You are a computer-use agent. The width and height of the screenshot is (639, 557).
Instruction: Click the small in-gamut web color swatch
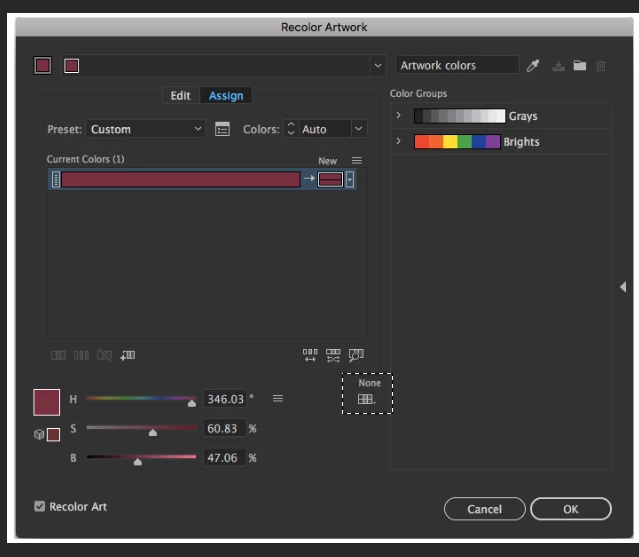point(53,435)
